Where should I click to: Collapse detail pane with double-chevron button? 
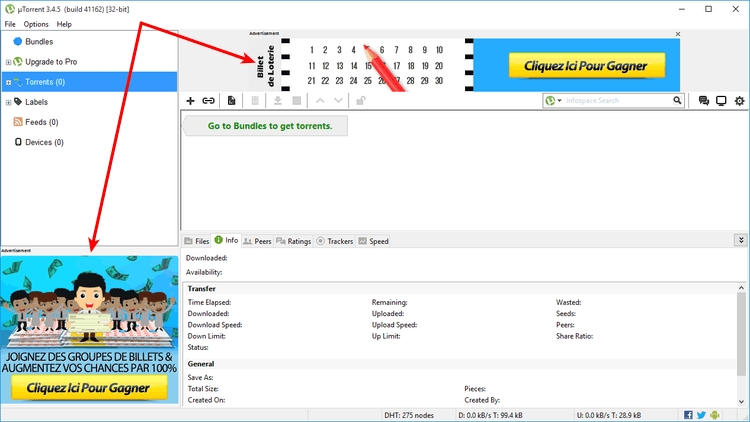(740, 240)
